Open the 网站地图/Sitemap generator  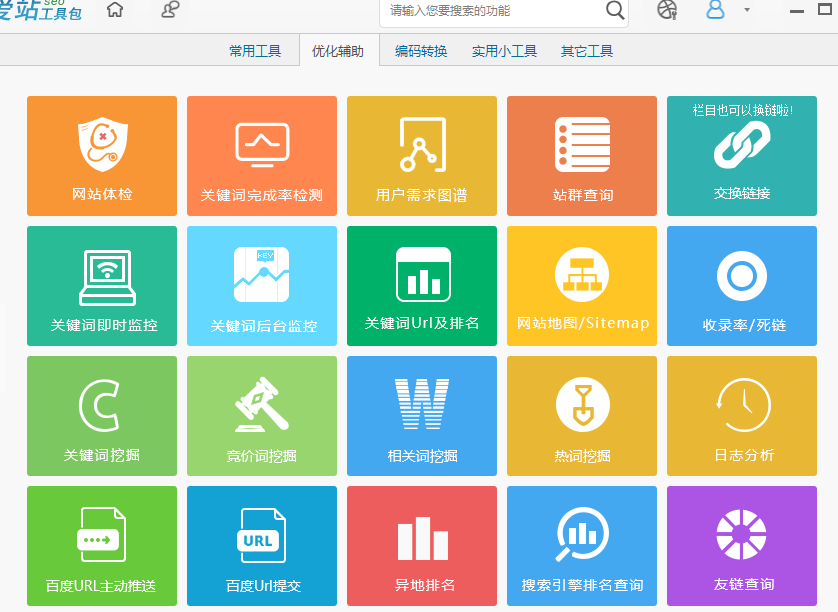point(581,285)
